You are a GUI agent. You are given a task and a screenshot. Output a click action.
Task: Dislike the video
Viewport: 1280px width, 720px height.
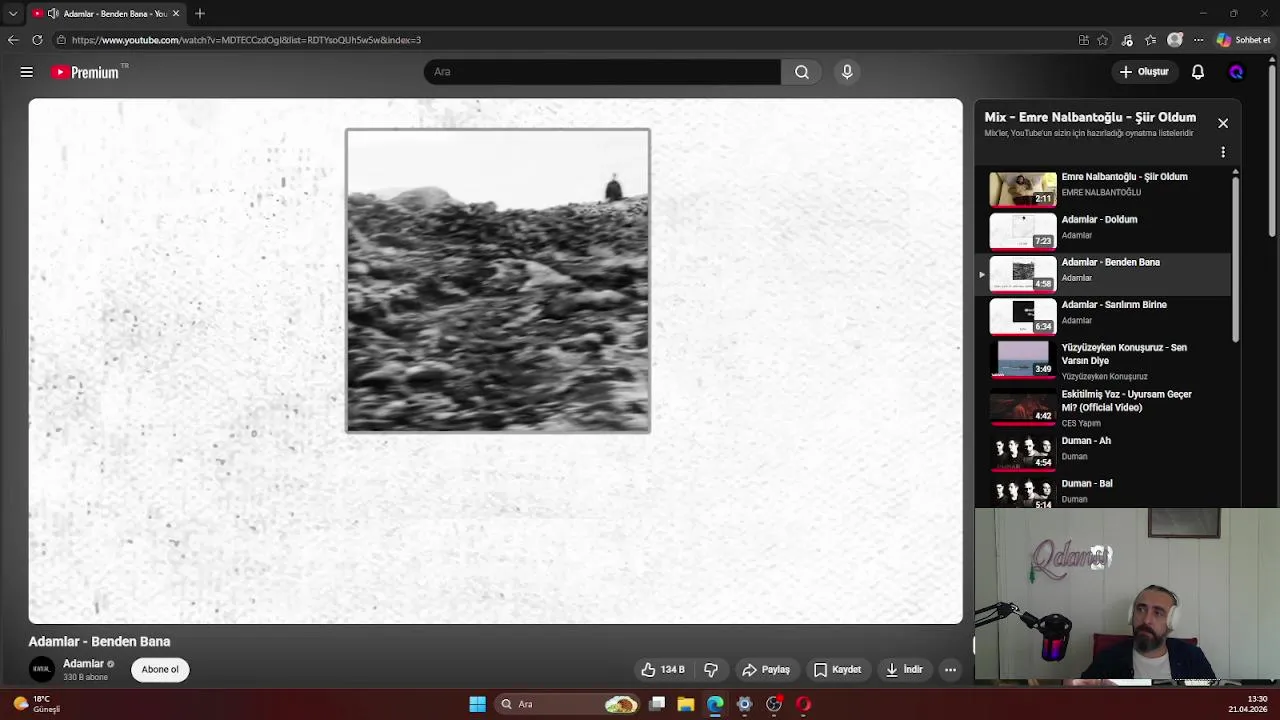point(711,670)
